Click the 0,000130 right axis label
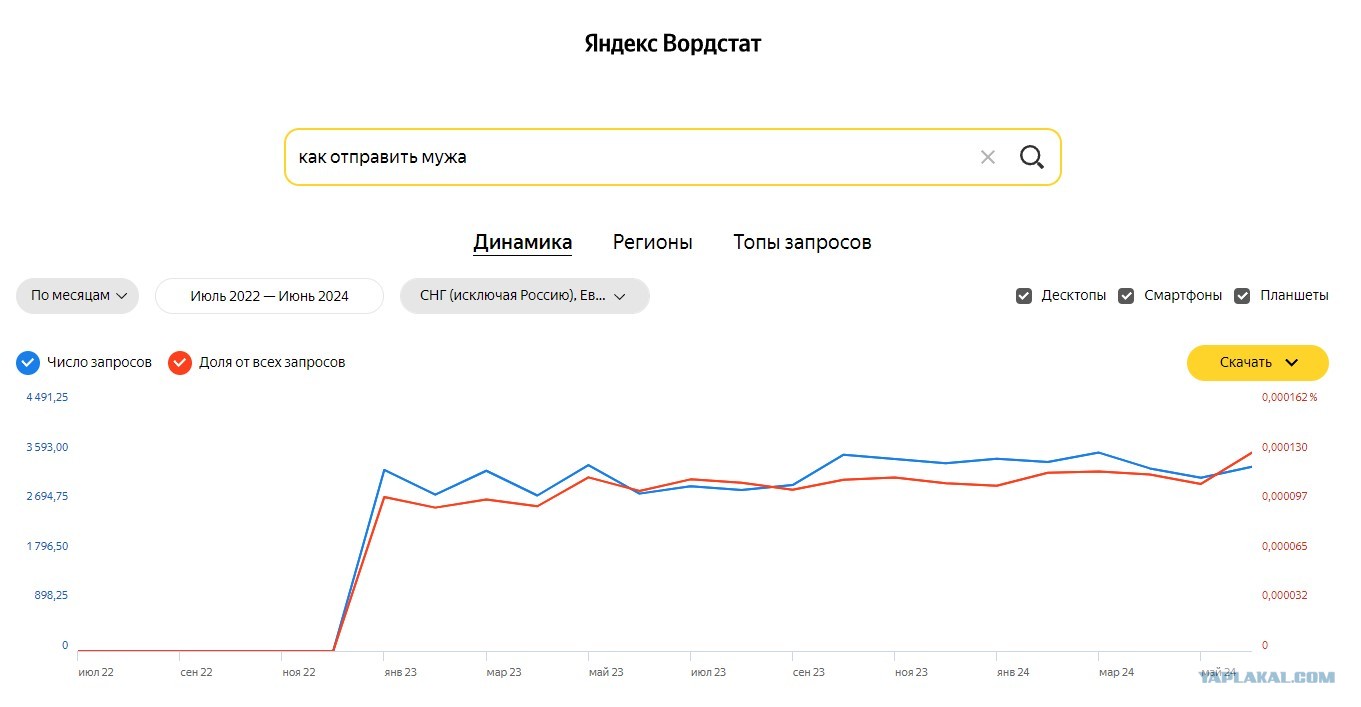 click(x=1284, y=447)
